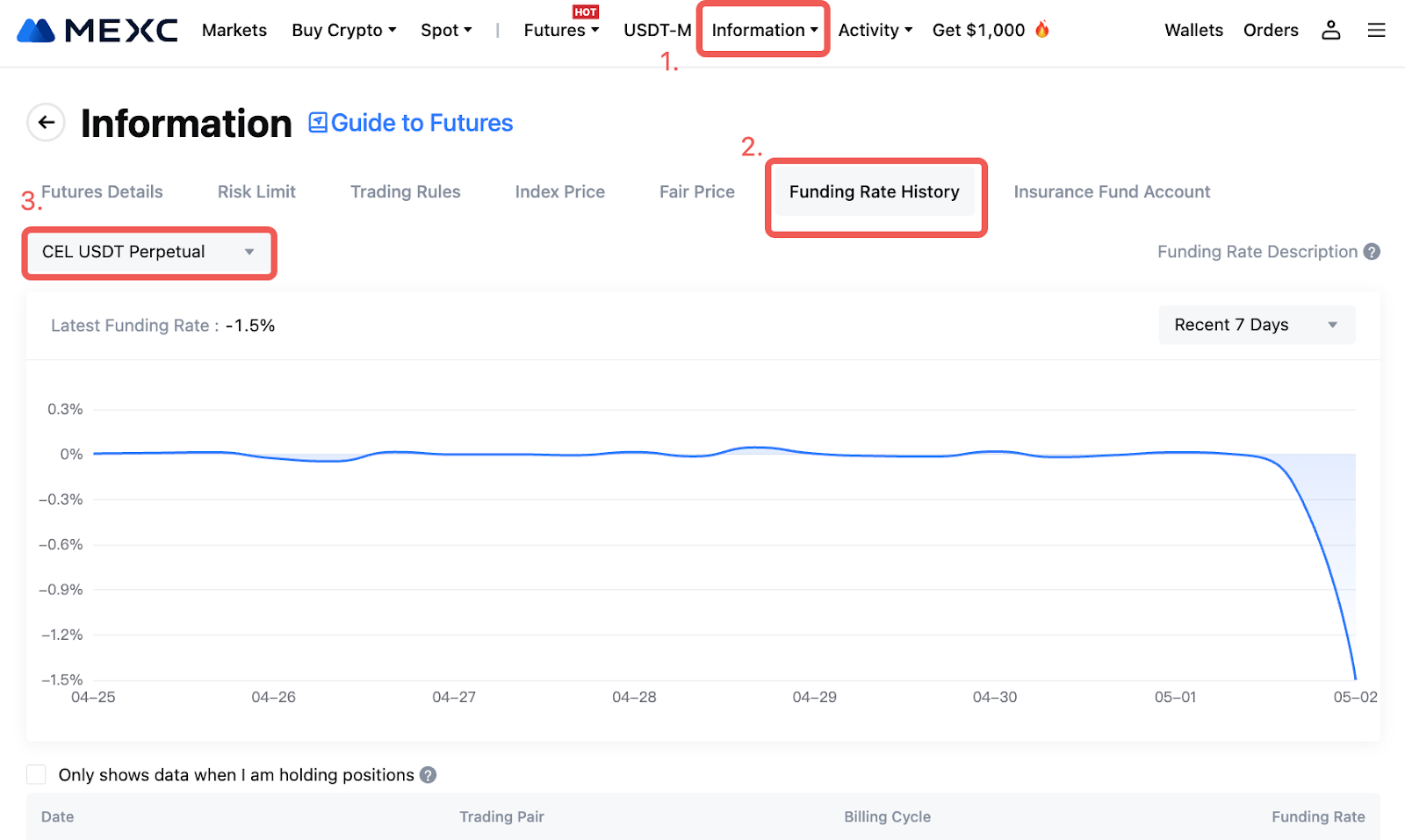Open the Recent 7 Days range dropdown

1256,325
